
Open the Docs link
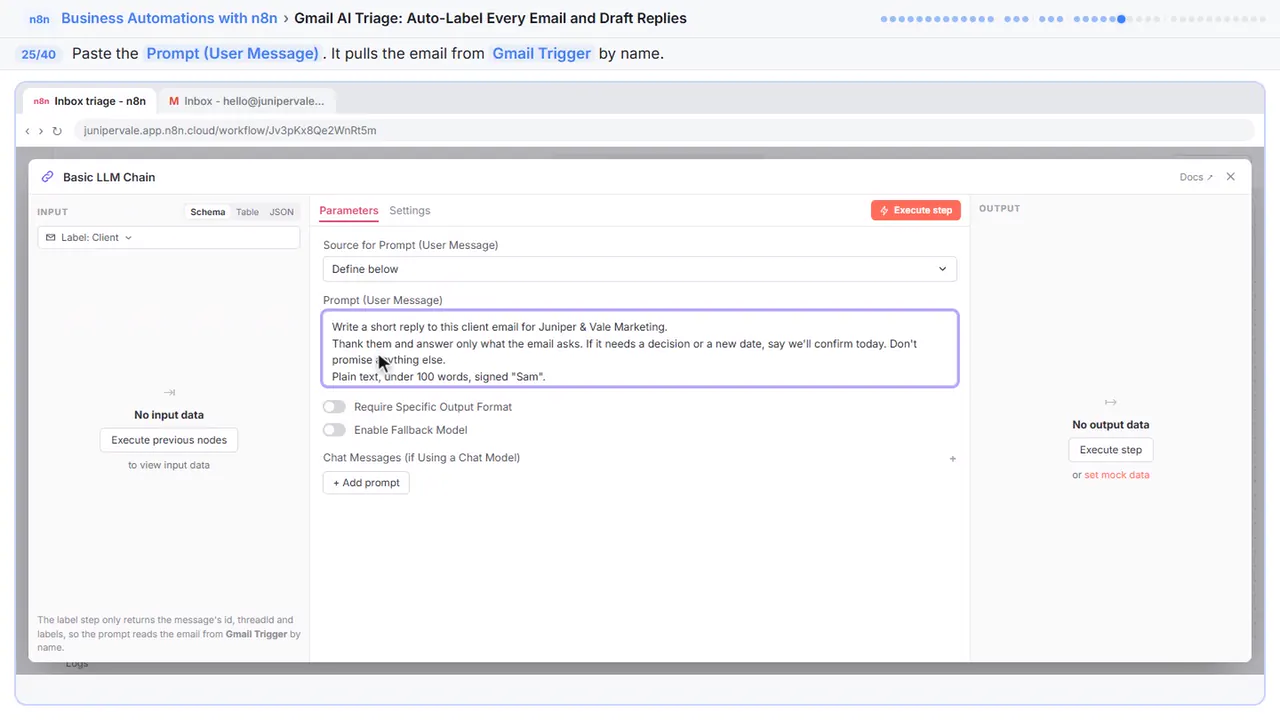coord(1196,177)
